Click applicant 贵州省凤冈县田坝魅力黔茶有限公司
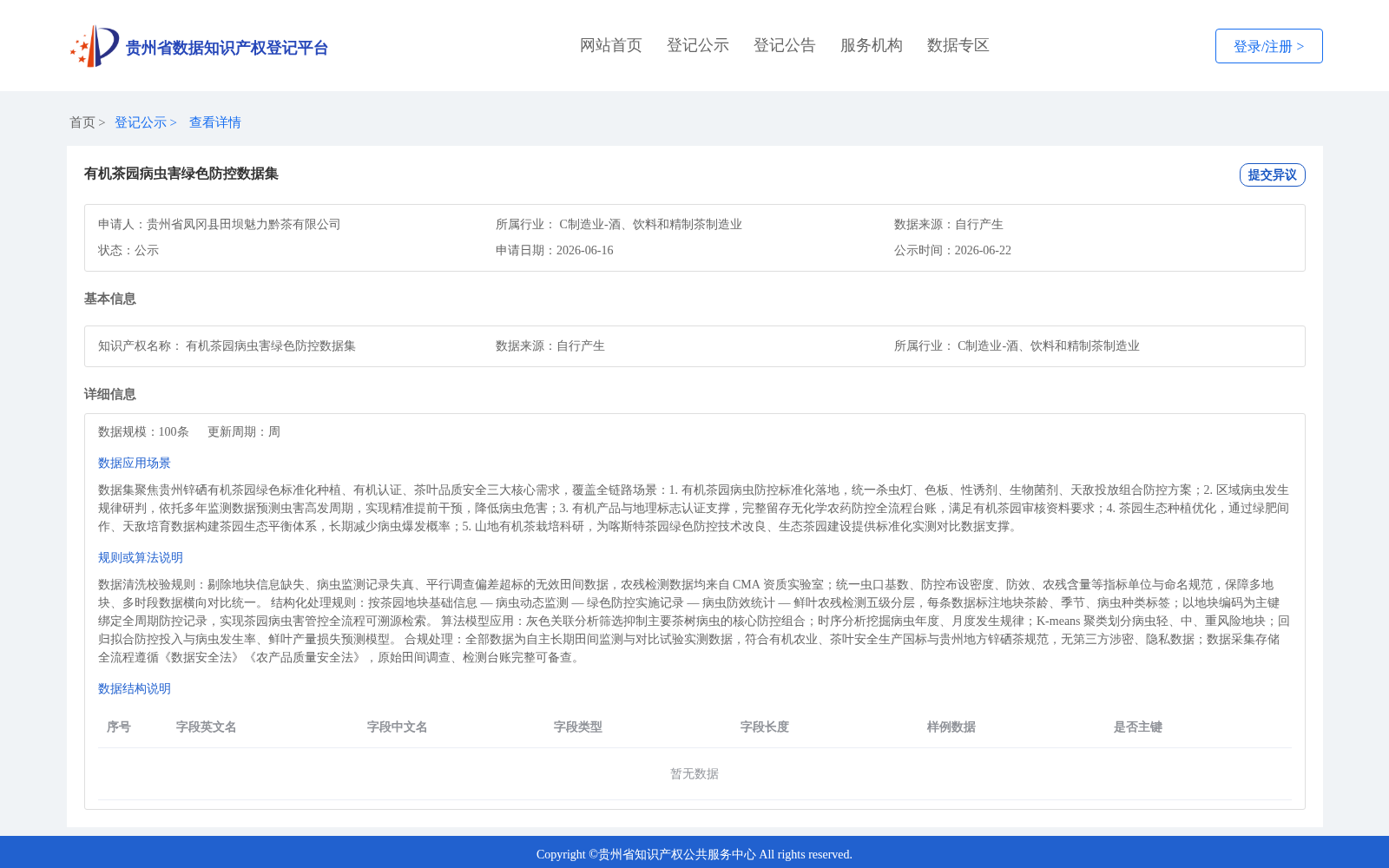The width and height of the screenshot is (1389, 868). (x=243, y=224)
